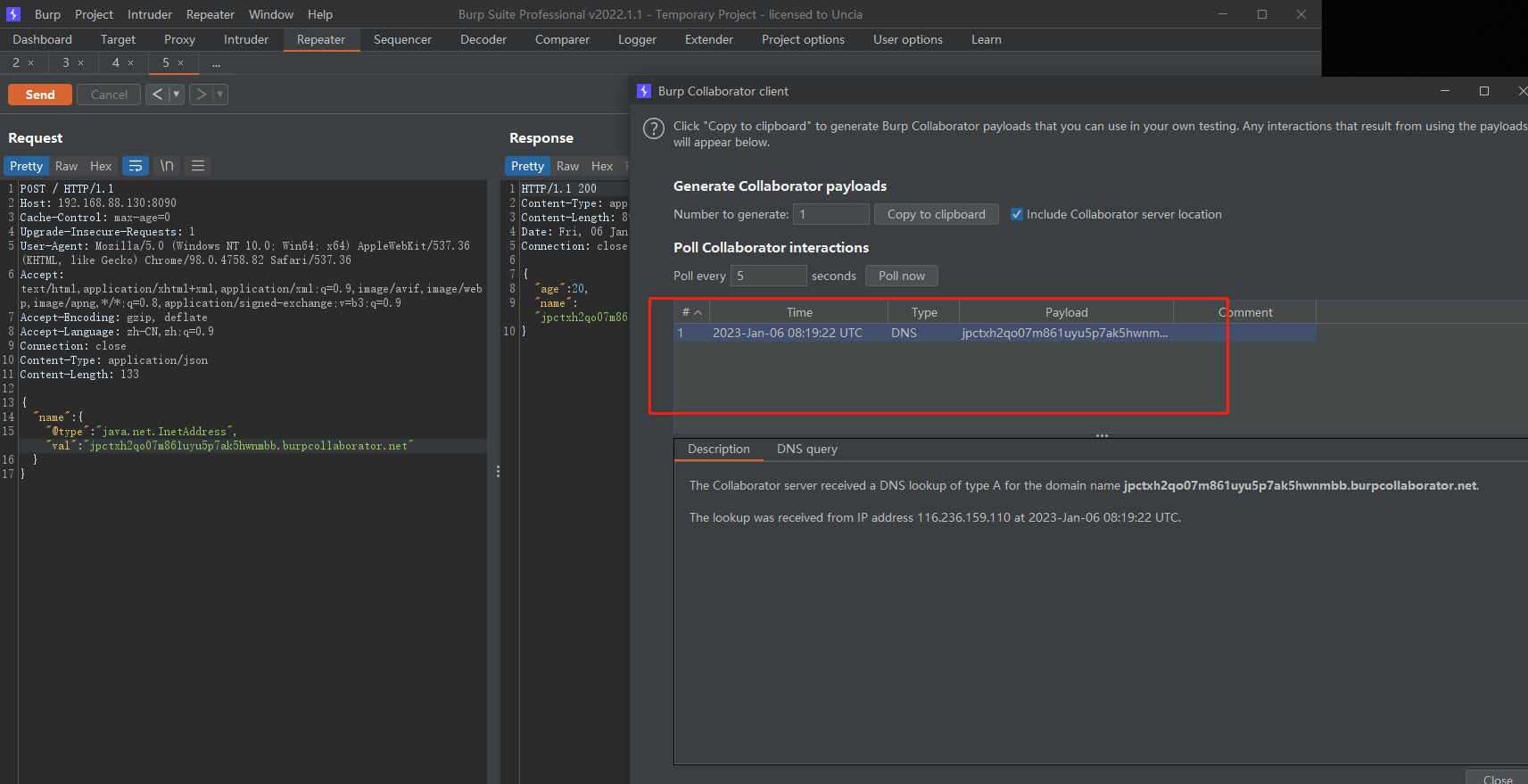1528x784 pixels.
Task: Switch to Dashboard tab
Action: pos(43,39)
